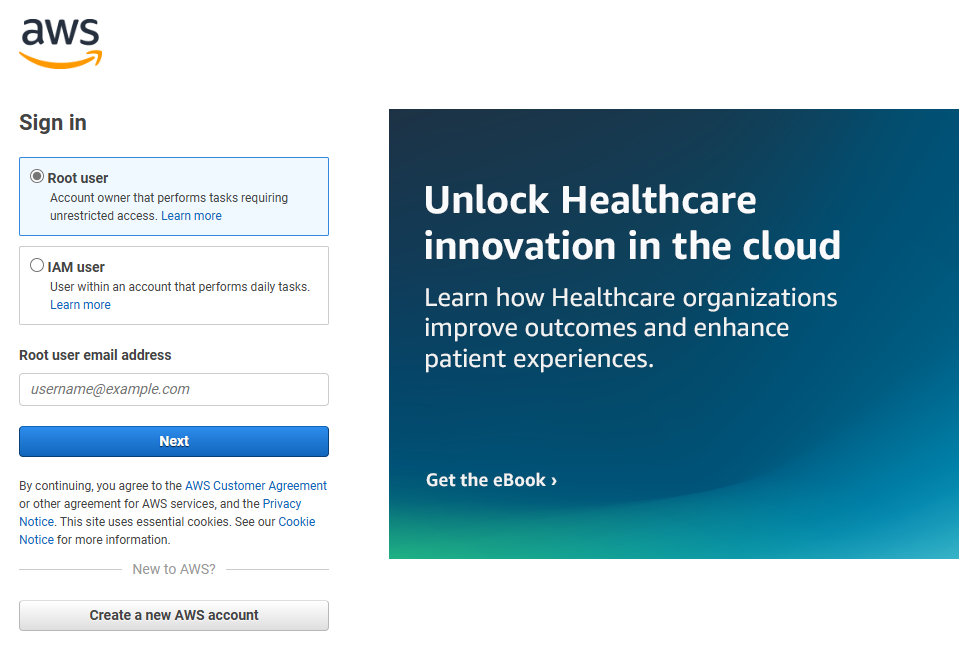Screen dimensions: 974x654
Task: Click the bold Root user option label
Action: point(78,178)
